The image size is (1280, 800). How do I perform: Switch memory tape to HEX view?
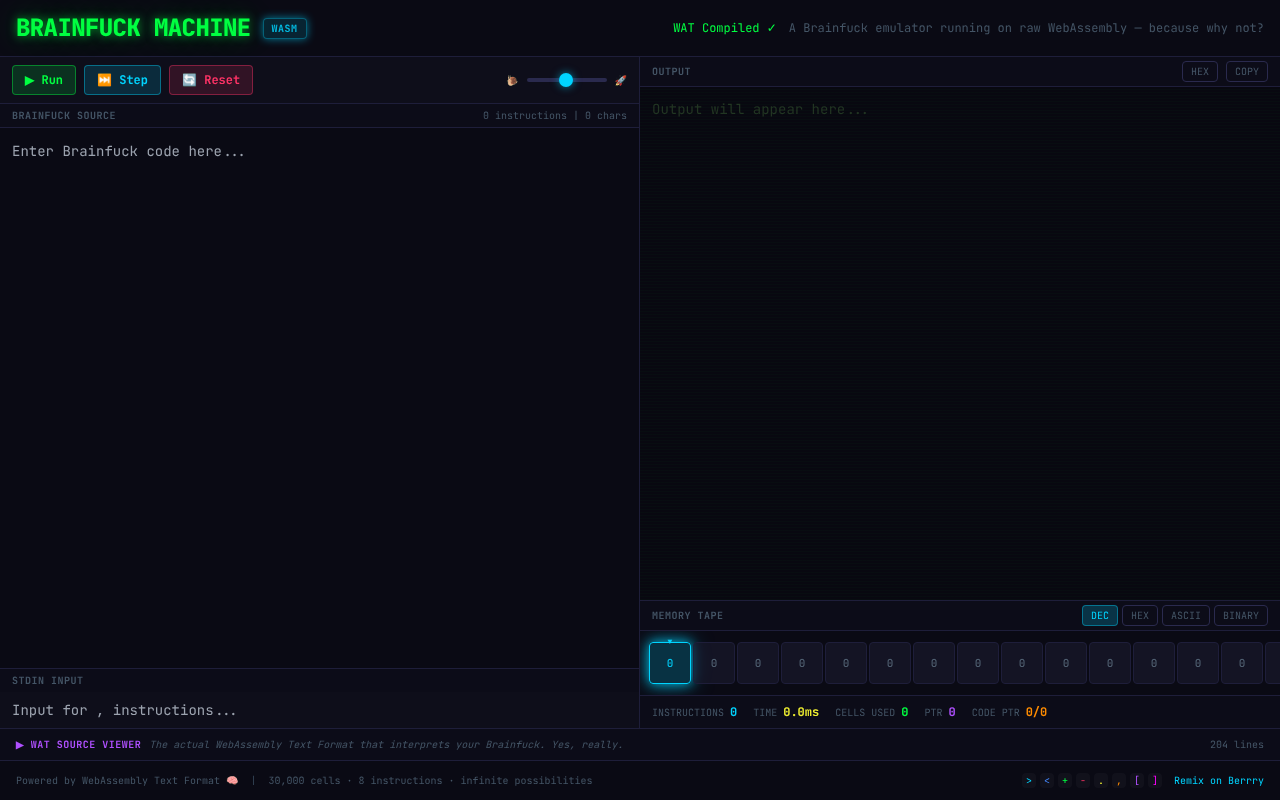(1140, 616)
